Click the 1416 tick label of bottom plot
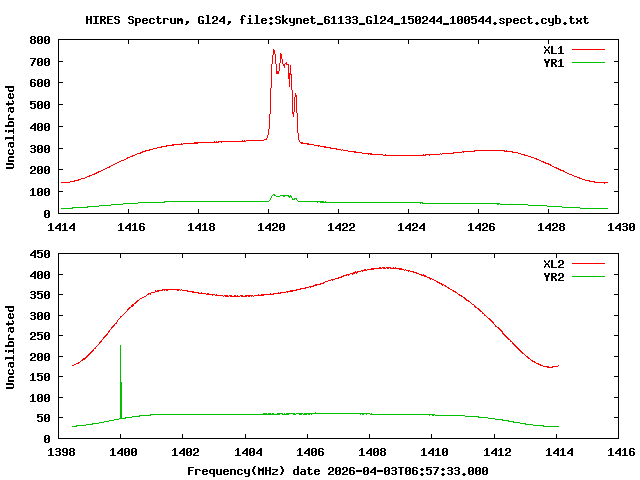Viewport: 640px width, 480px height. pyautogui.click(x=621, y=452)
